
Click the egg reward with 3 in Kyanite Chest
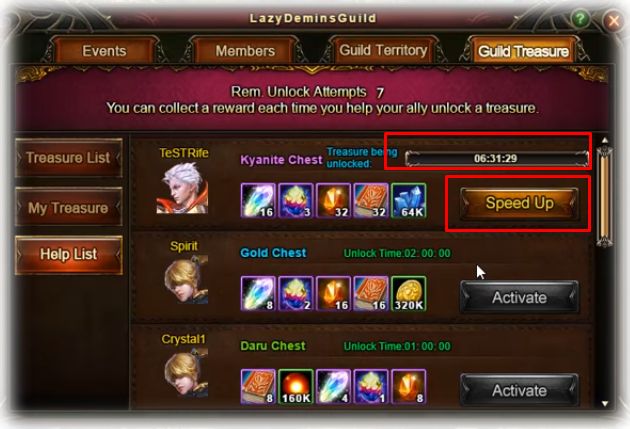[296, 200]
